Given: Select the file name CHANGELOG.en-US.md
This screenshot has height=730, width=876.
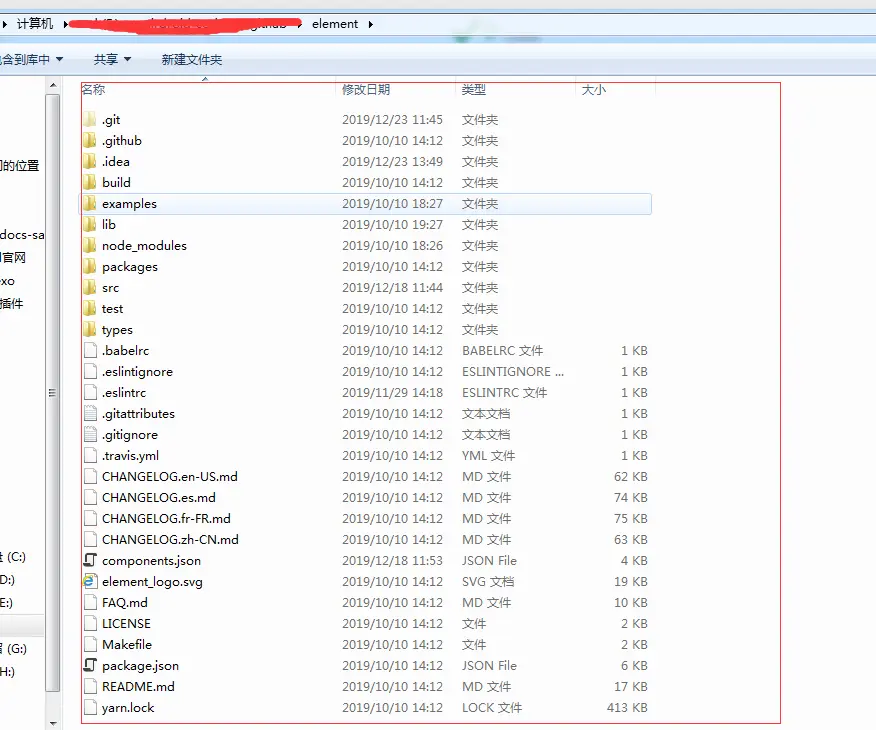Looking at the screenshot, I should coord(169,476).
